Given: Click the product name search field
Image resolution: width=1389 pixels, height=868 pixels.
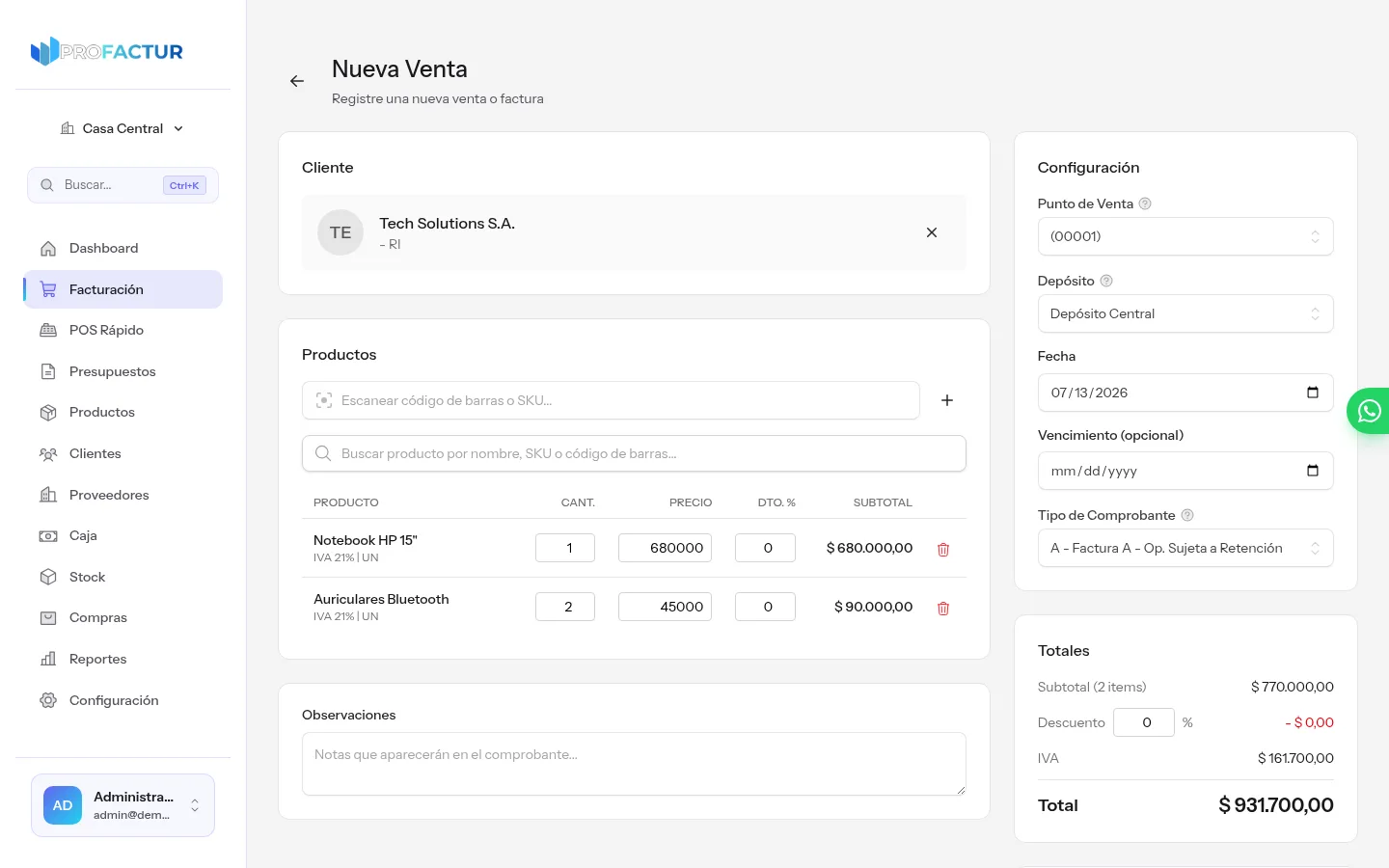Looking at the screenshot, I should pos(634,453).
